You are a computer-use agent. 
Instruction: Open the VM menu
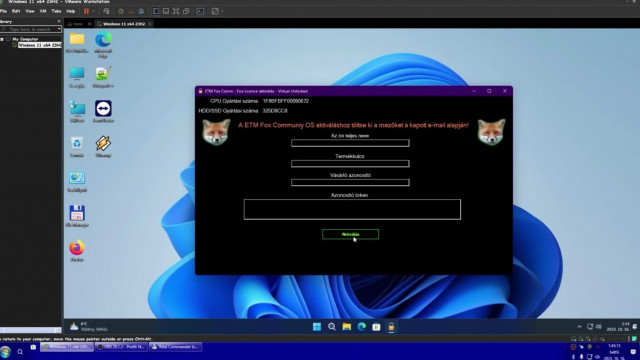click(43, 11)
